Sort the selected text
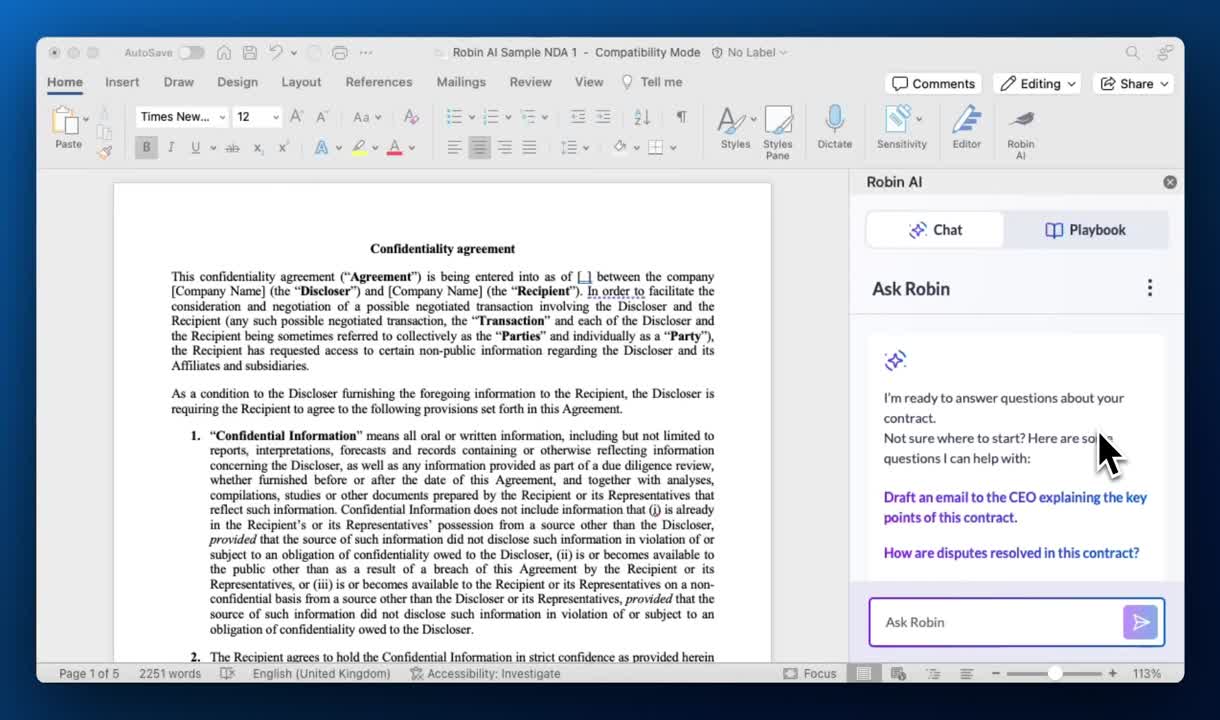Screen dimensions: 1220x720 click(x=642, y=117)
